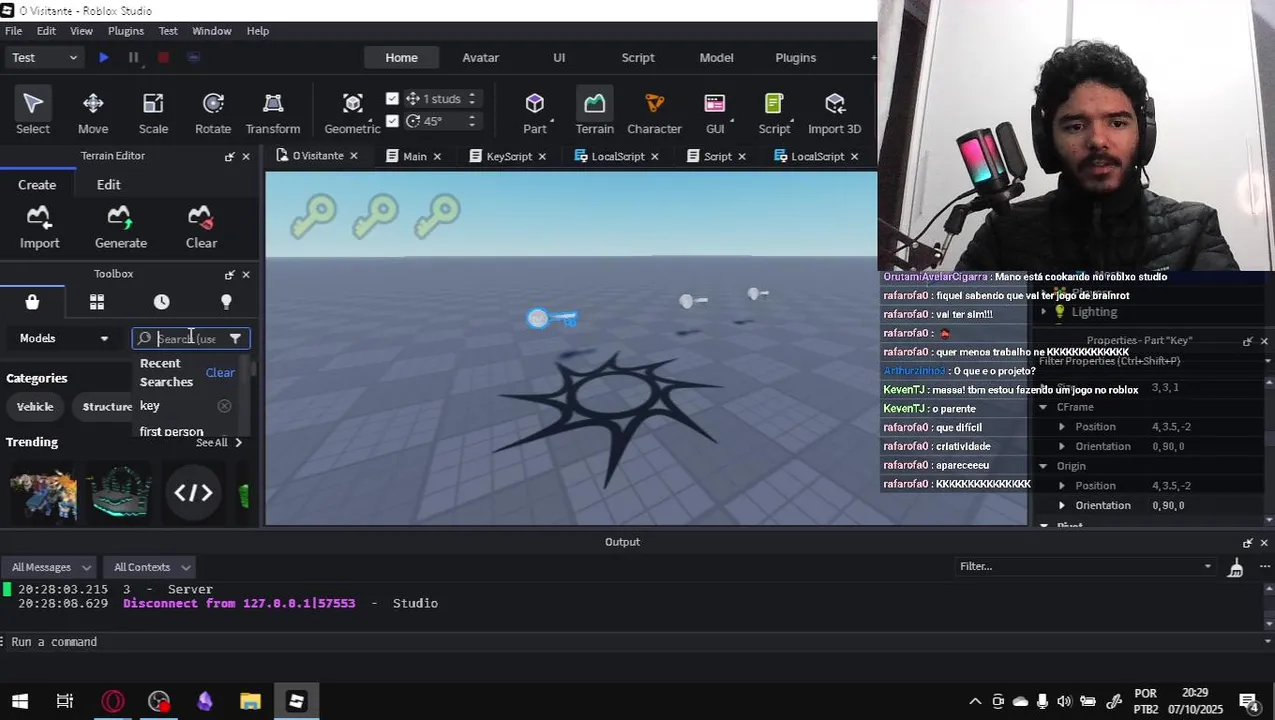Image resolution: width=1275 pixels, height=720 pixels.
Task: Toggle the move snap studs checkbox
Action: [392, 99]
